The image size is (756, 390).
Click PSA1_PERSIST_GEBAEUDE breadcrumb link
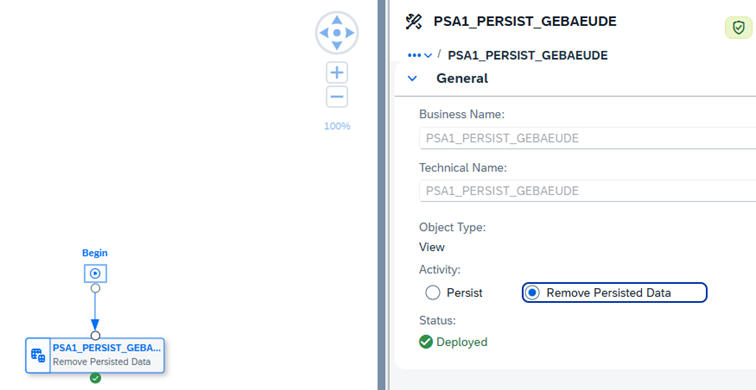point(527,55)
